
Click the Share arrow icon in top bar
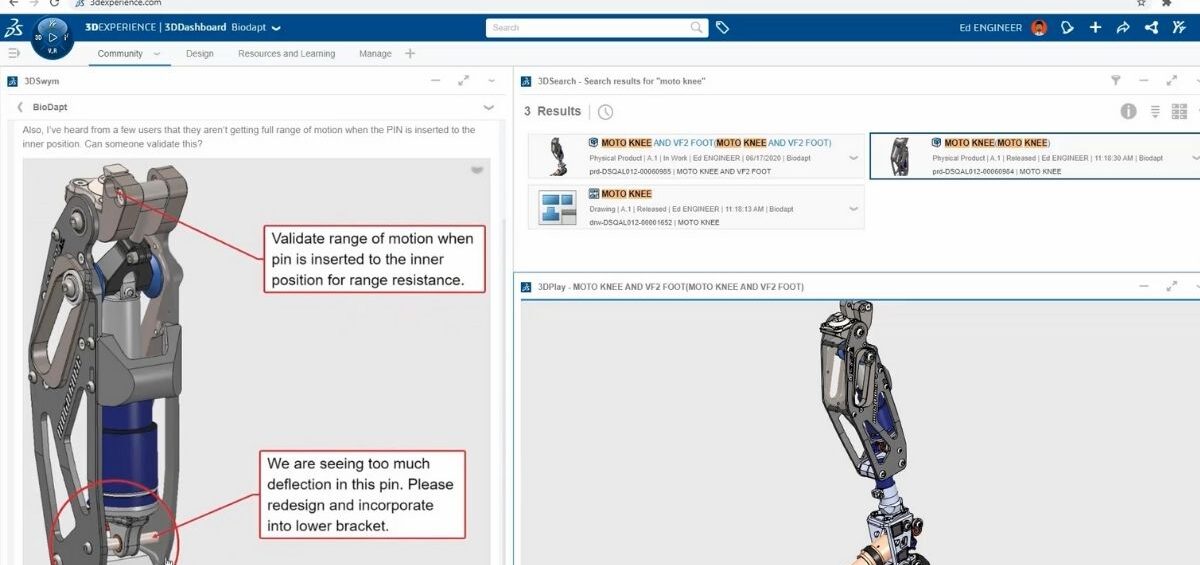[1123, 28]
